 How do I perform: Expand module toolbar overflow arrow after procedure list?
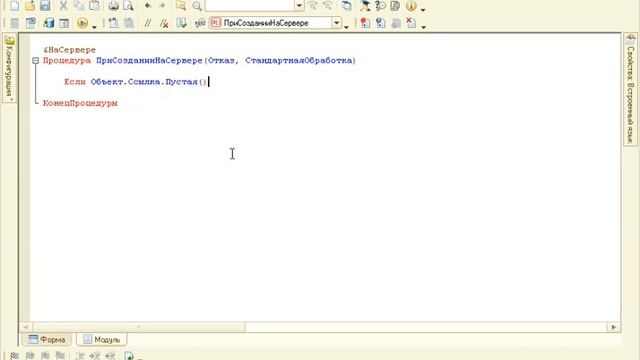click(347, 27)
